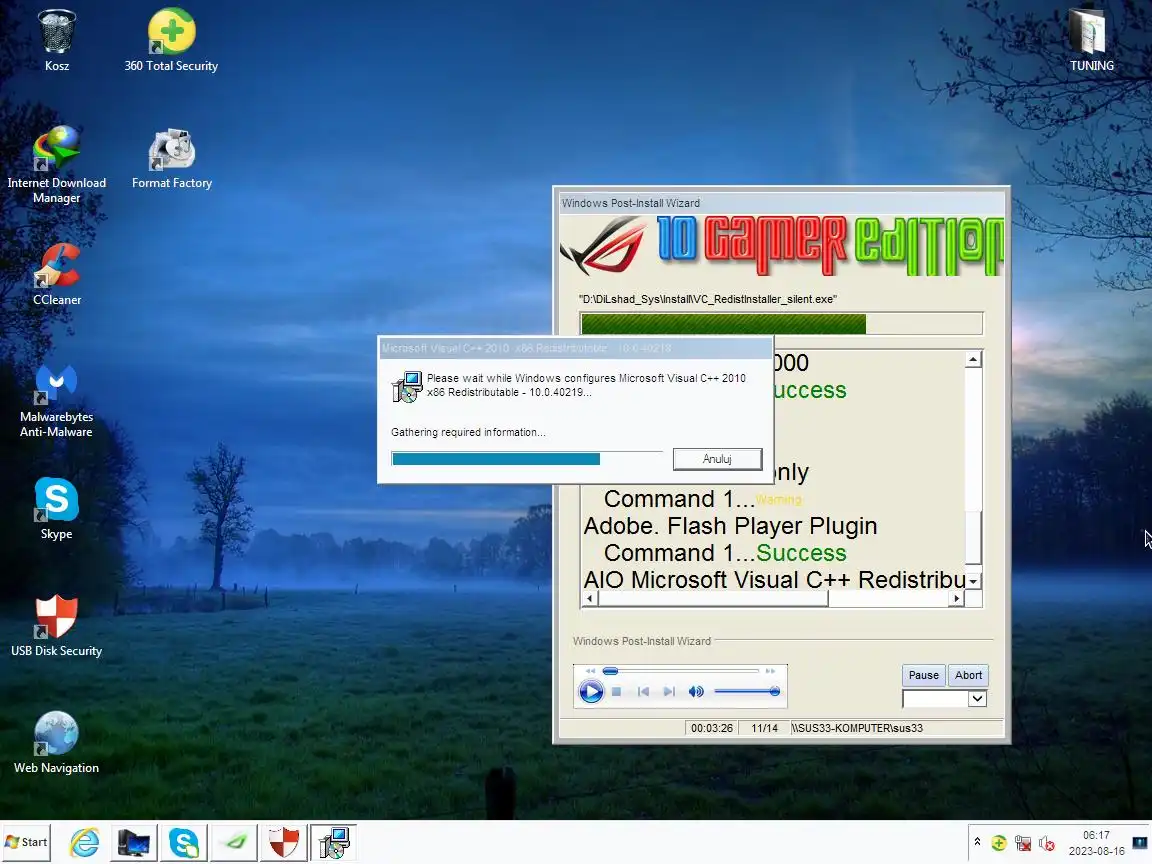Click the 10 Gamer Edition banner

[x=782, y=245]
